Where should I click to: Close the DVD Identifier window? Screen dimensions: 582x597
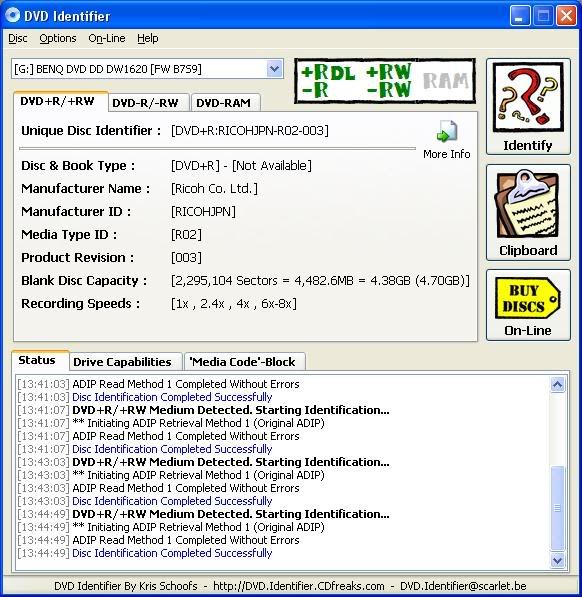click(x=566, y=16)
